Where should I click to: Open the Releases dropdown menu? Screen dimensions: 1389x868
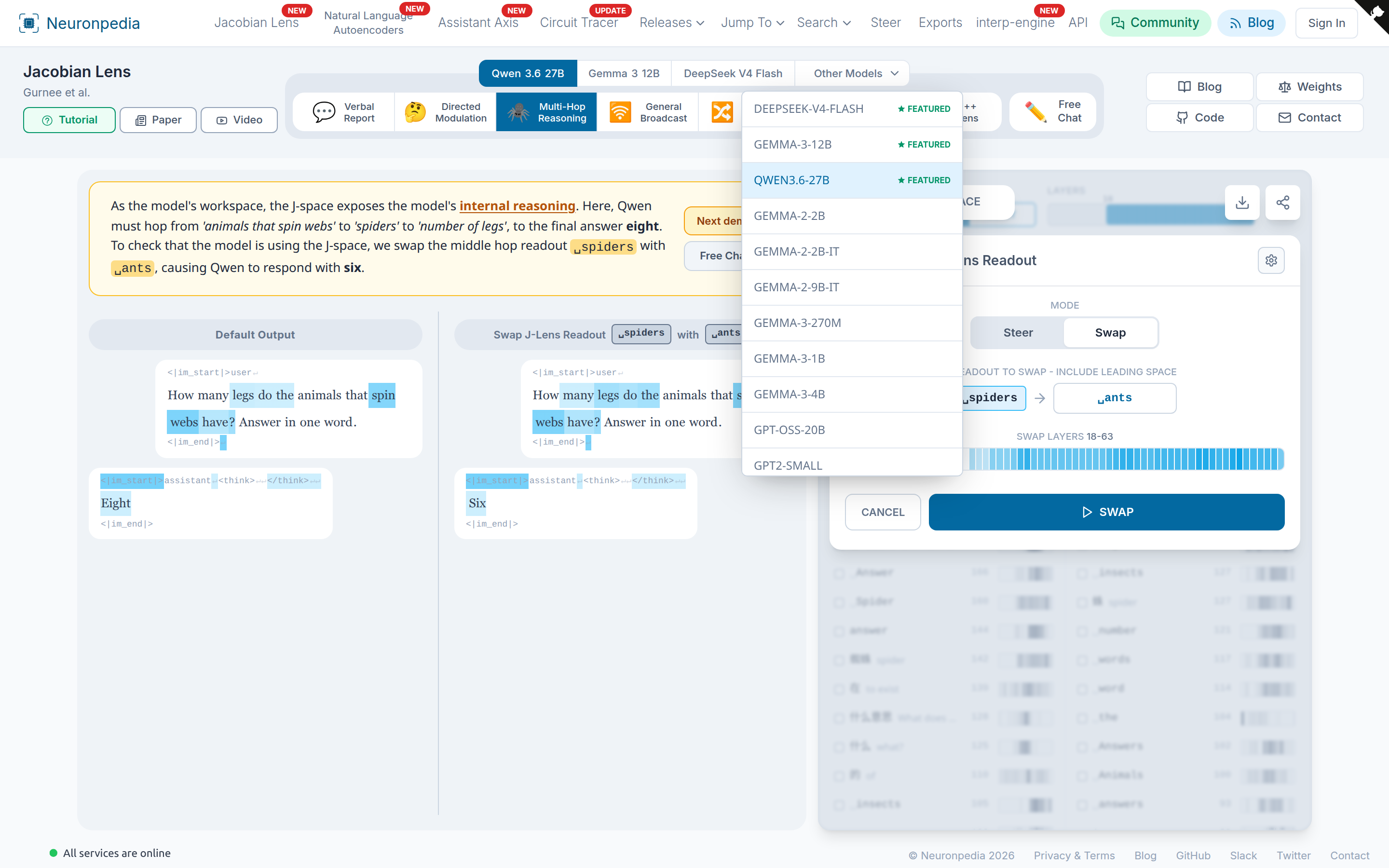671,23
